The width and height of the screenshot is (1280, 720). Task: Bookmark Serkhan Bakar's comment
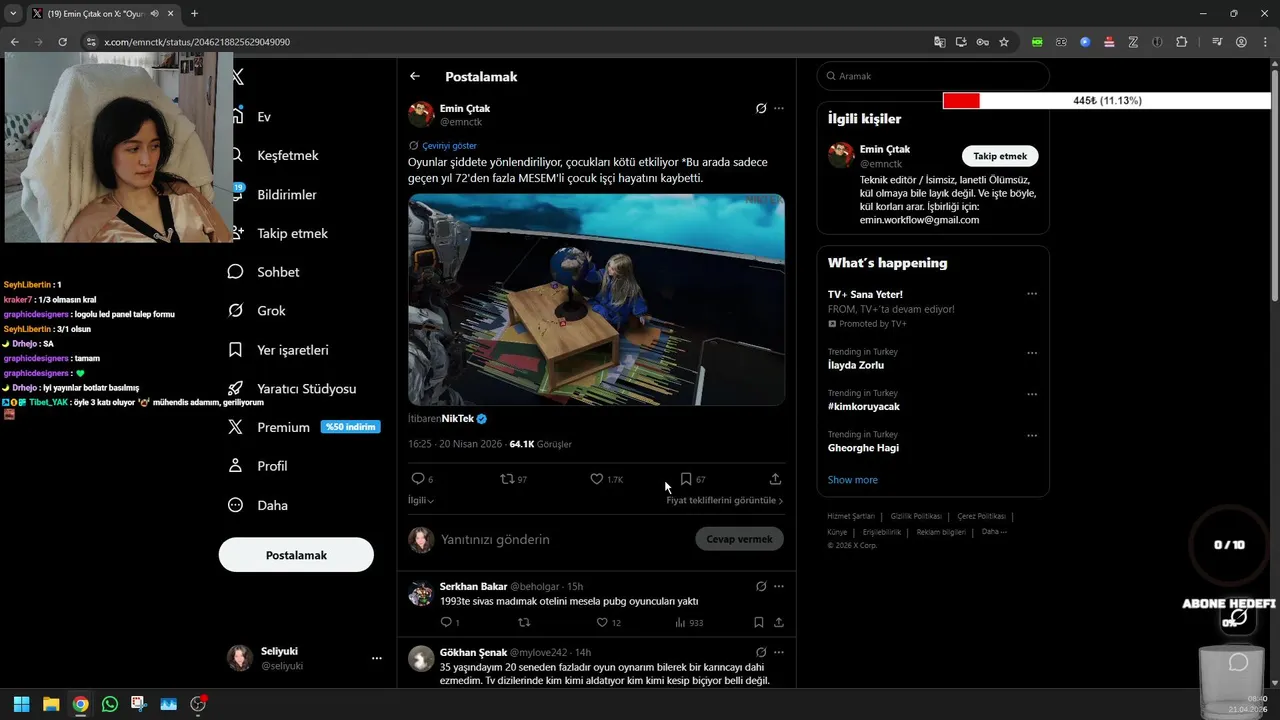[759, 622]
